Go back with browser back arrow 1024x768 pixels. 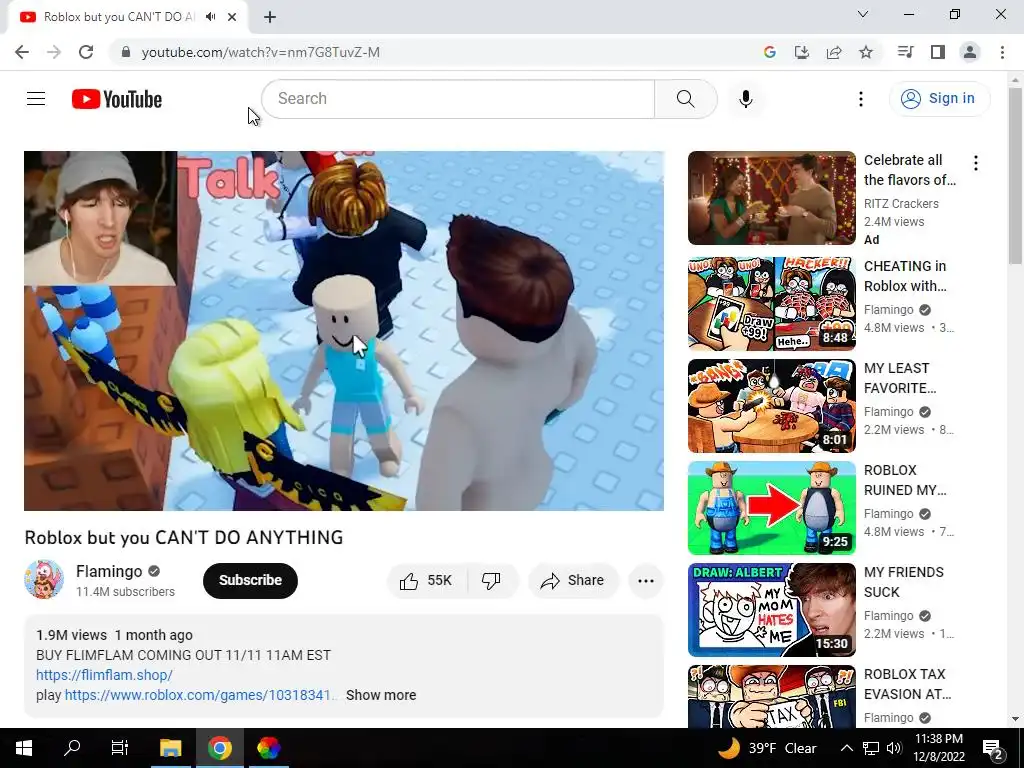[22, 52]
